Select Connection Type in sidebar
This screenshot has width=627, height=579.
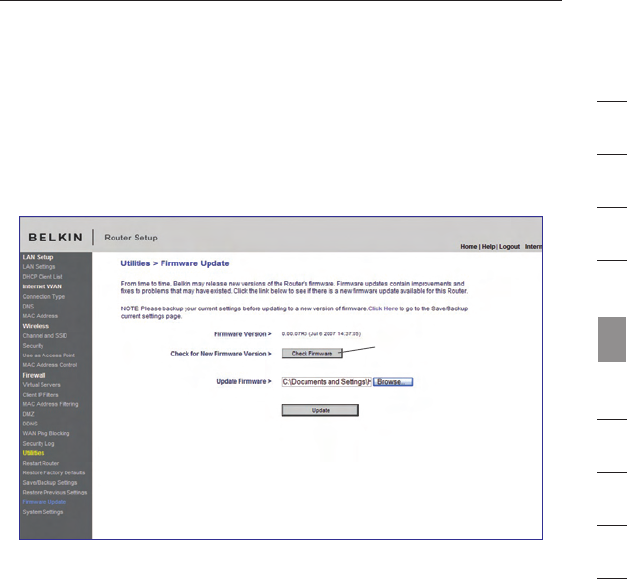click(44, 297)
